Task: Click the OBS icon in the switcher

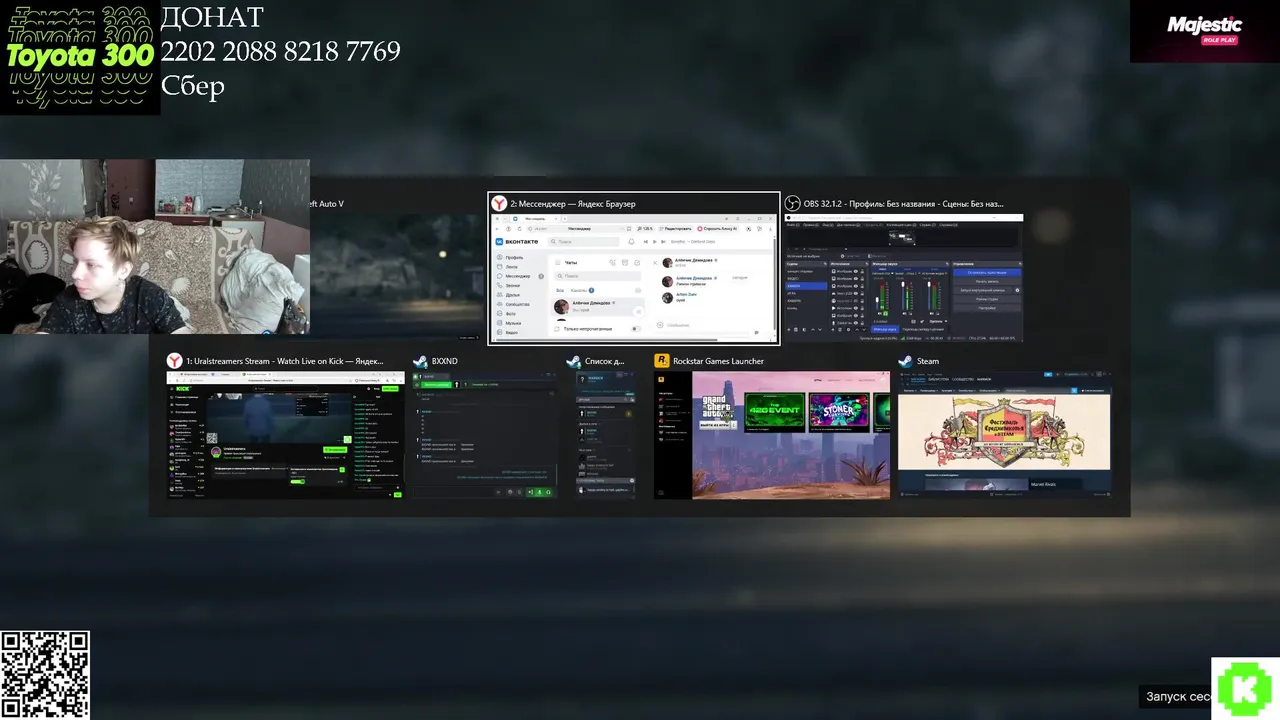Action: point(793,203)
